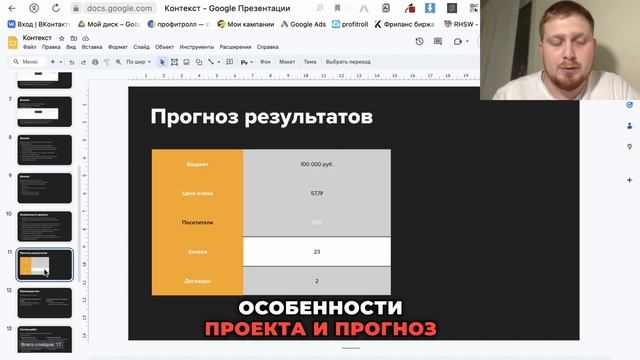Click the redo arrow
640x360 pixels.
coord(83,62)
